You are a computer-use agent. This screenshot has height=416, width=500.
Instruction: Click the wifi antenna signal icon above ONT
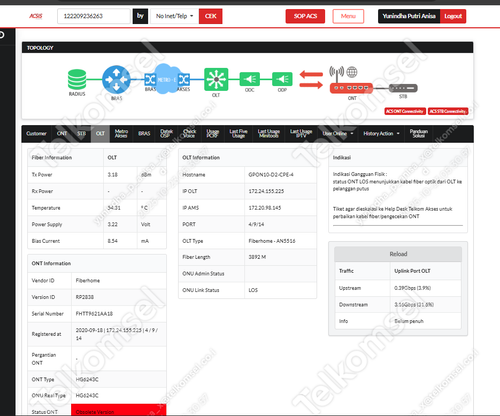[337, 74]
